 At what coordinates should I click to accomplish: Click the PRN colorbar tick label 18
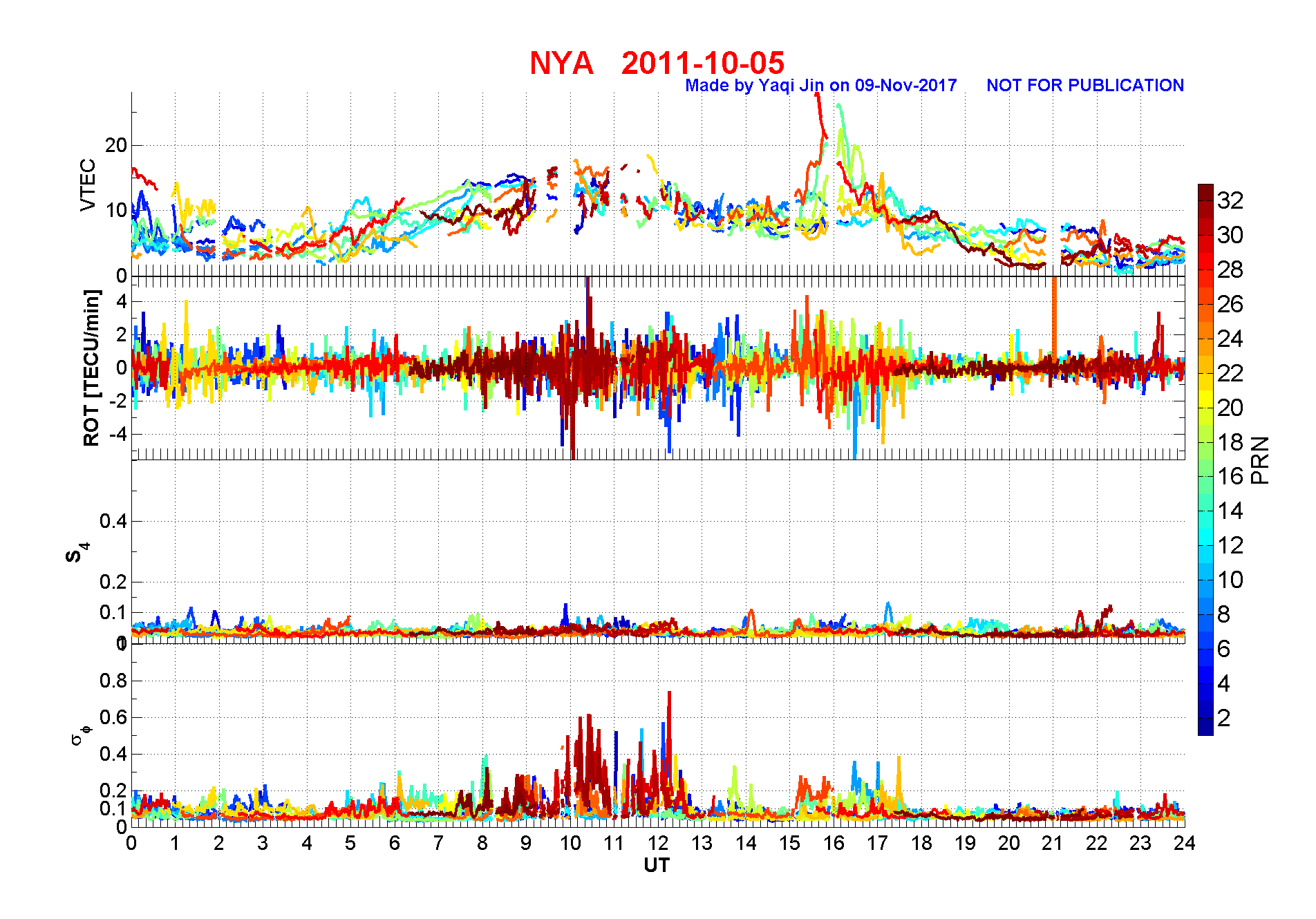(1230, 442)
